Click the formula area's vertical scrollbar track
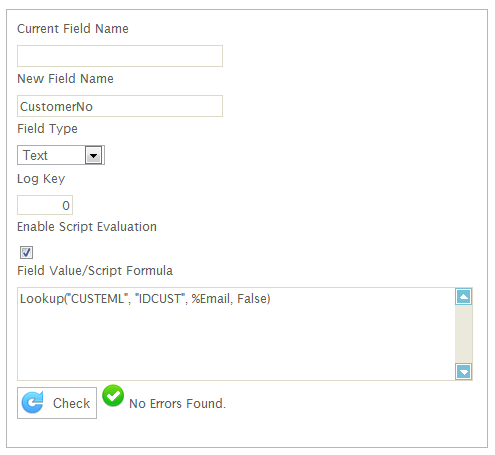The image size is (495, 455). 464,334
